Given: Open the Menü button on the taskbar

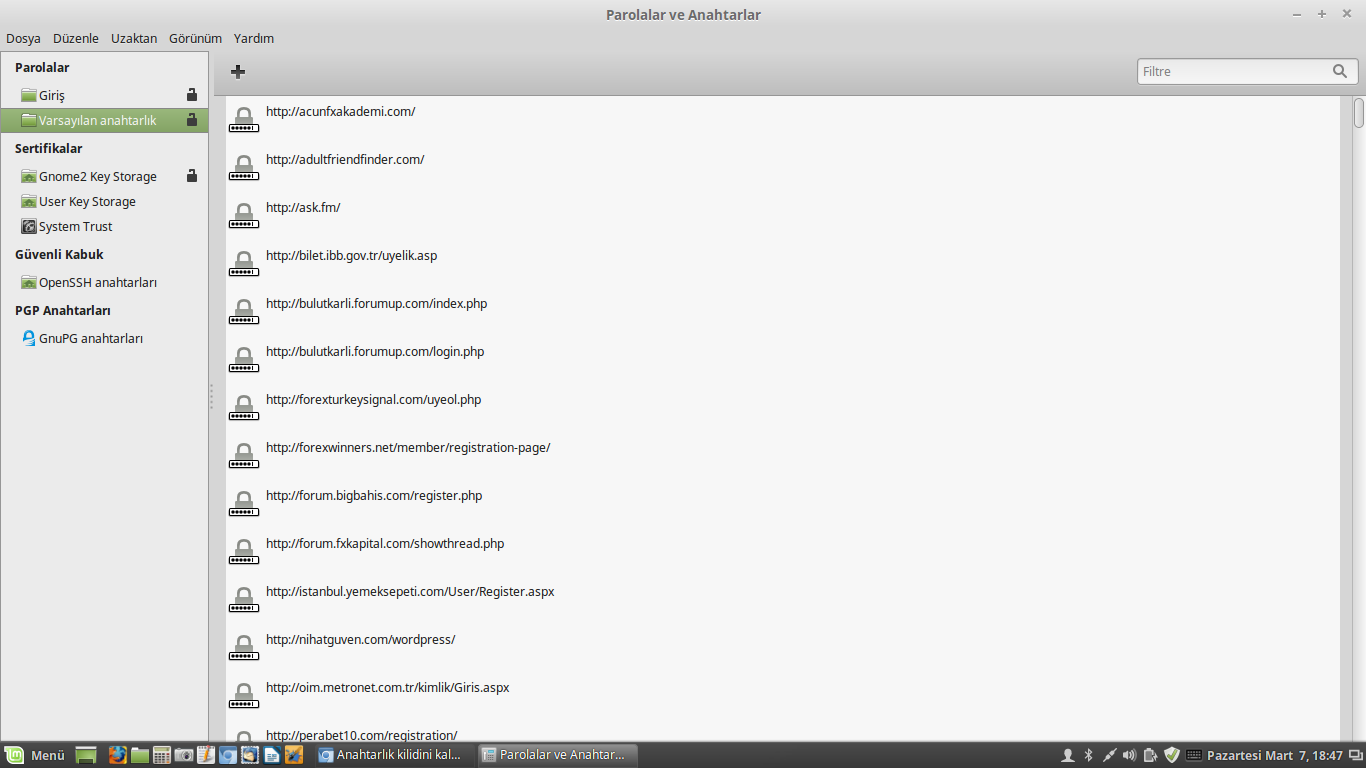Looking at the screenshot, I should click(x=35, y=755).
